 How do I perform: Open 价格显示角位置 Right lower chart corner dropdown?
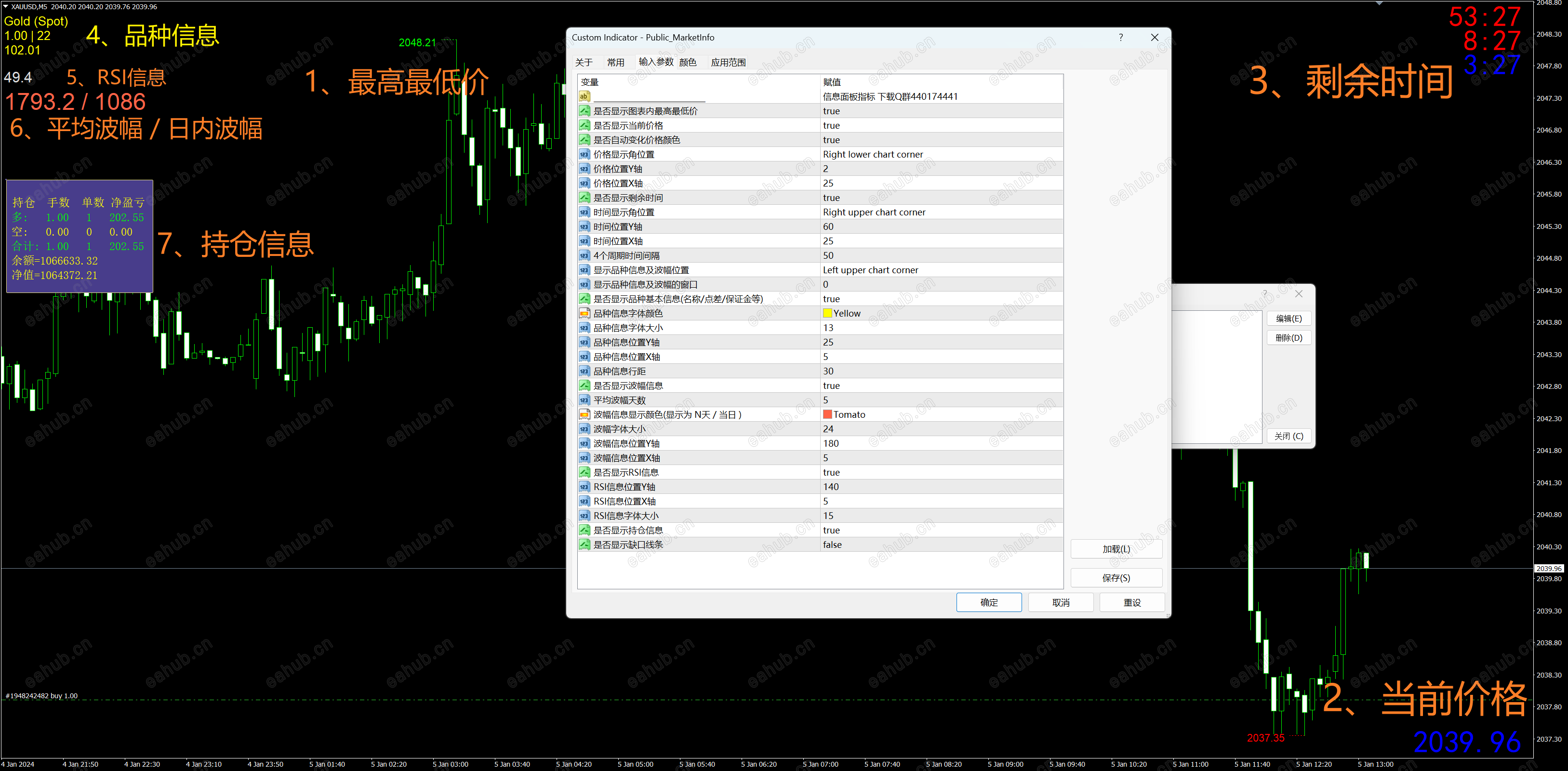point(872,155)
